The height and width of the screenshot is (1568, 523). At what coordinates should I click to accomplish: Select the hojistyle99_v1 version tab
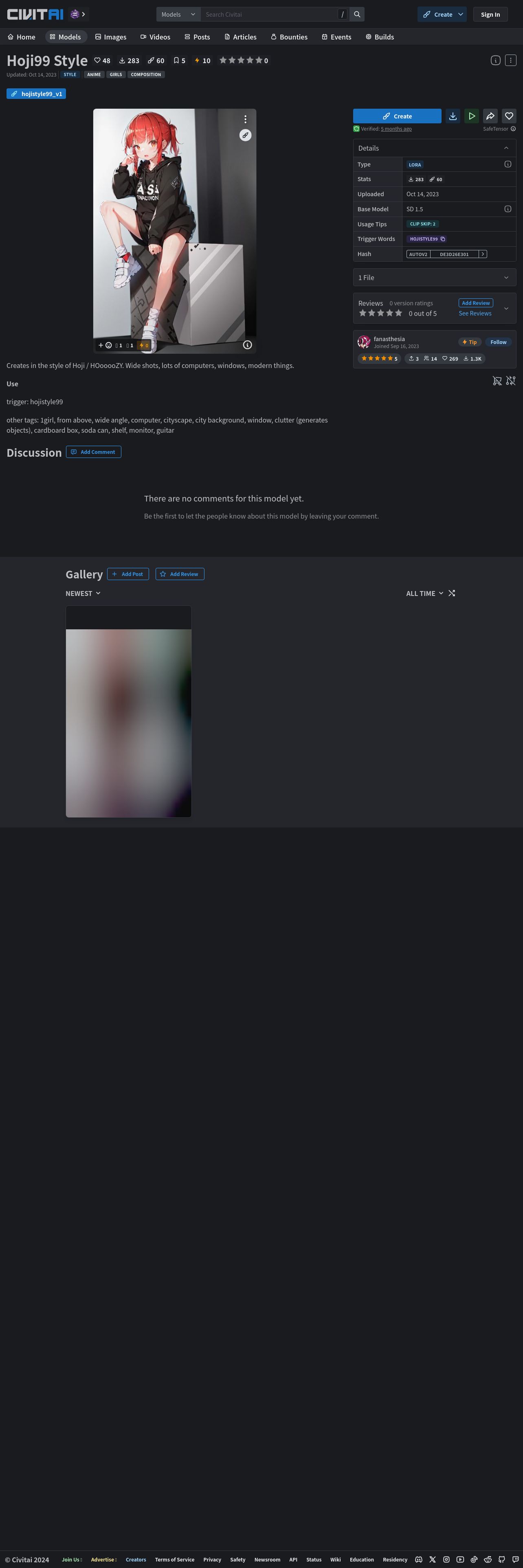tap(37, 94)
